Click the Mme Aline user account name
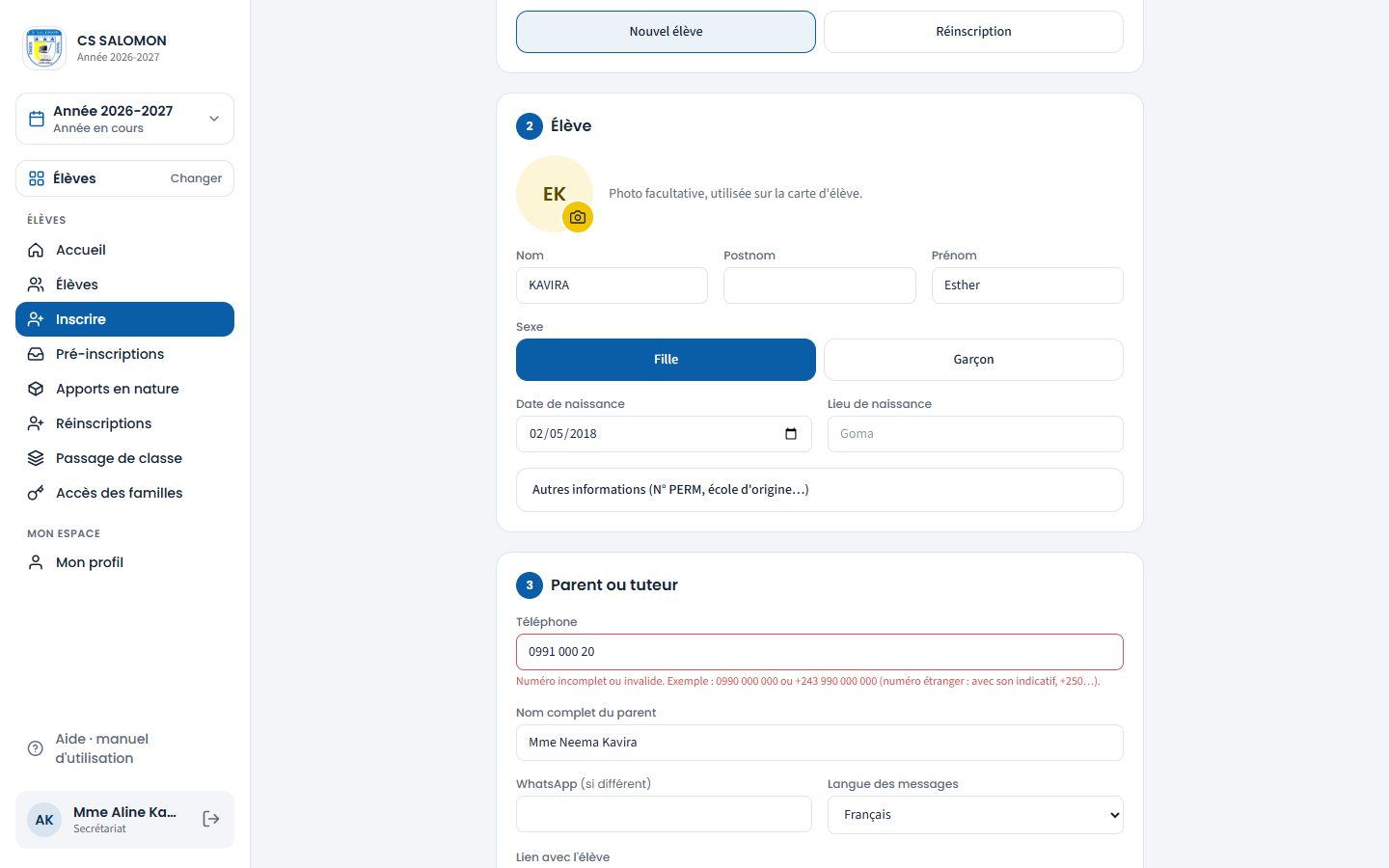This screenshot has height=868, width=1389. 124,812
